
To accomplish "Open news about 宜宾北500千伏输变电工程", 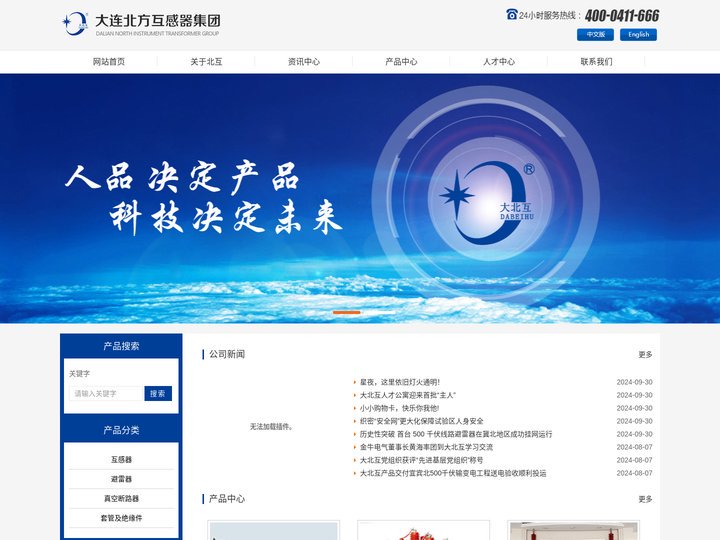I will [453, 473].
